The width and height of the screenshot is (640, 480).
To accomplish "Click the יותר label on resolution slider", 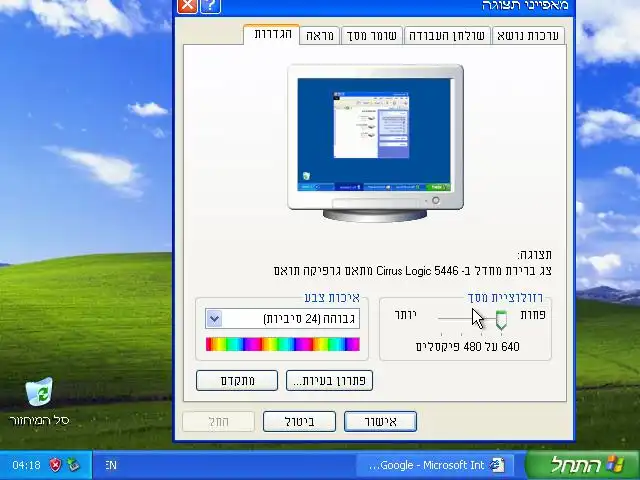I will pyautogui.click(x=406, y=314).
